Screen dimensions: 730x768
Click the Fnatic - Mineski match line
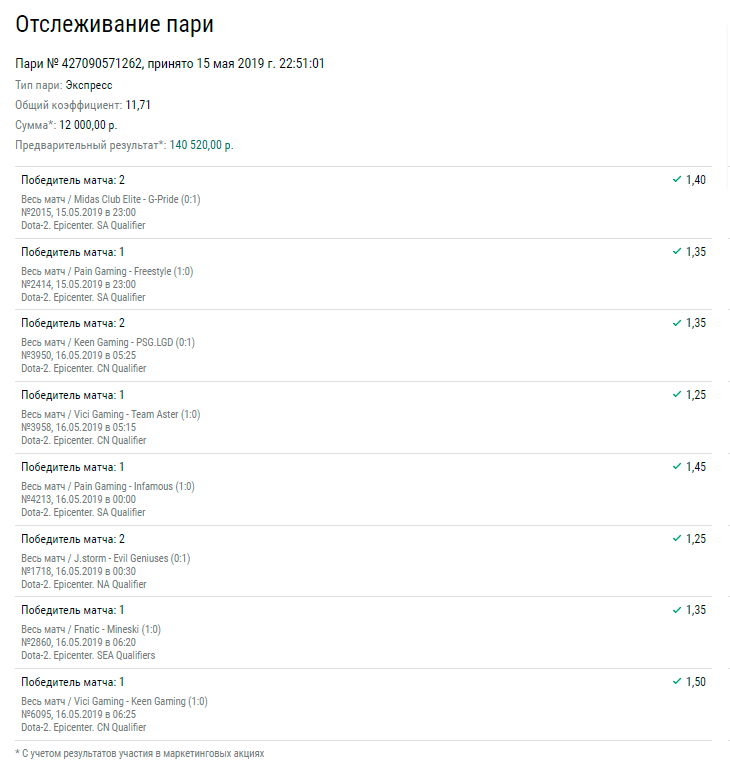tap(91, 630)
